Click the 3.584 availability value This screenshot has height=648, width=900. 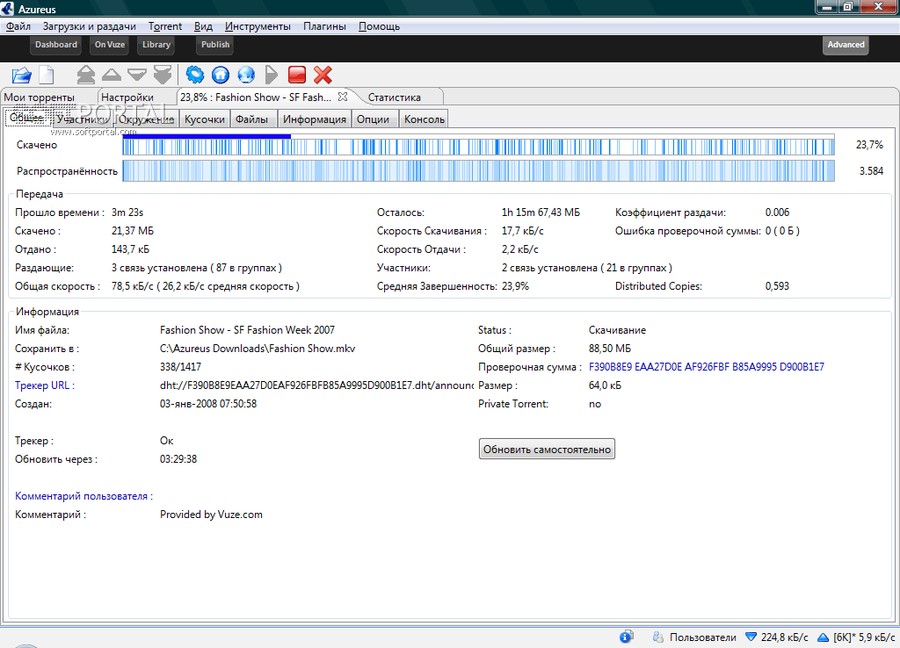click(871, 171)
